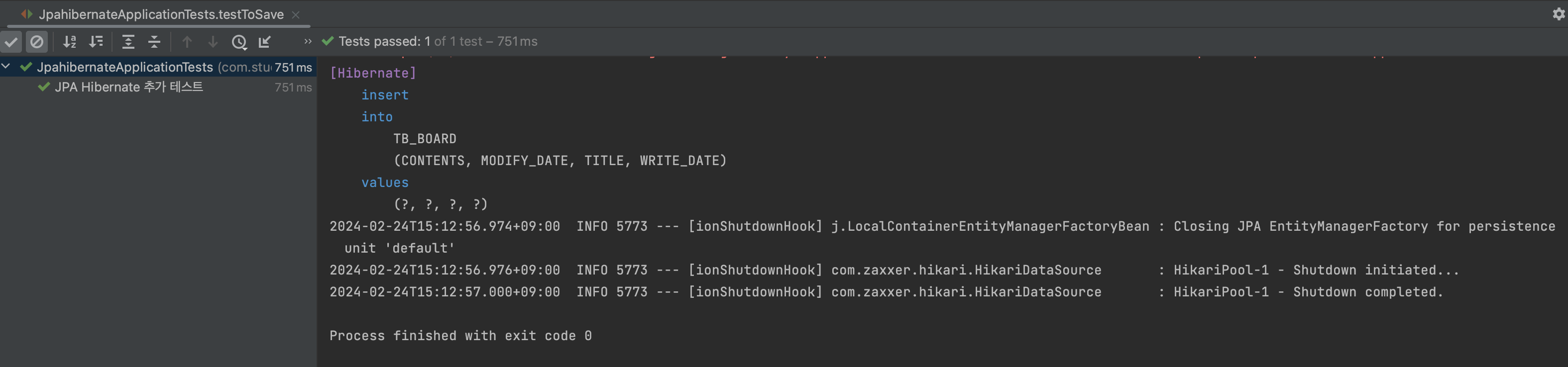Show more toolbar actions chevron

click(308, 41)
